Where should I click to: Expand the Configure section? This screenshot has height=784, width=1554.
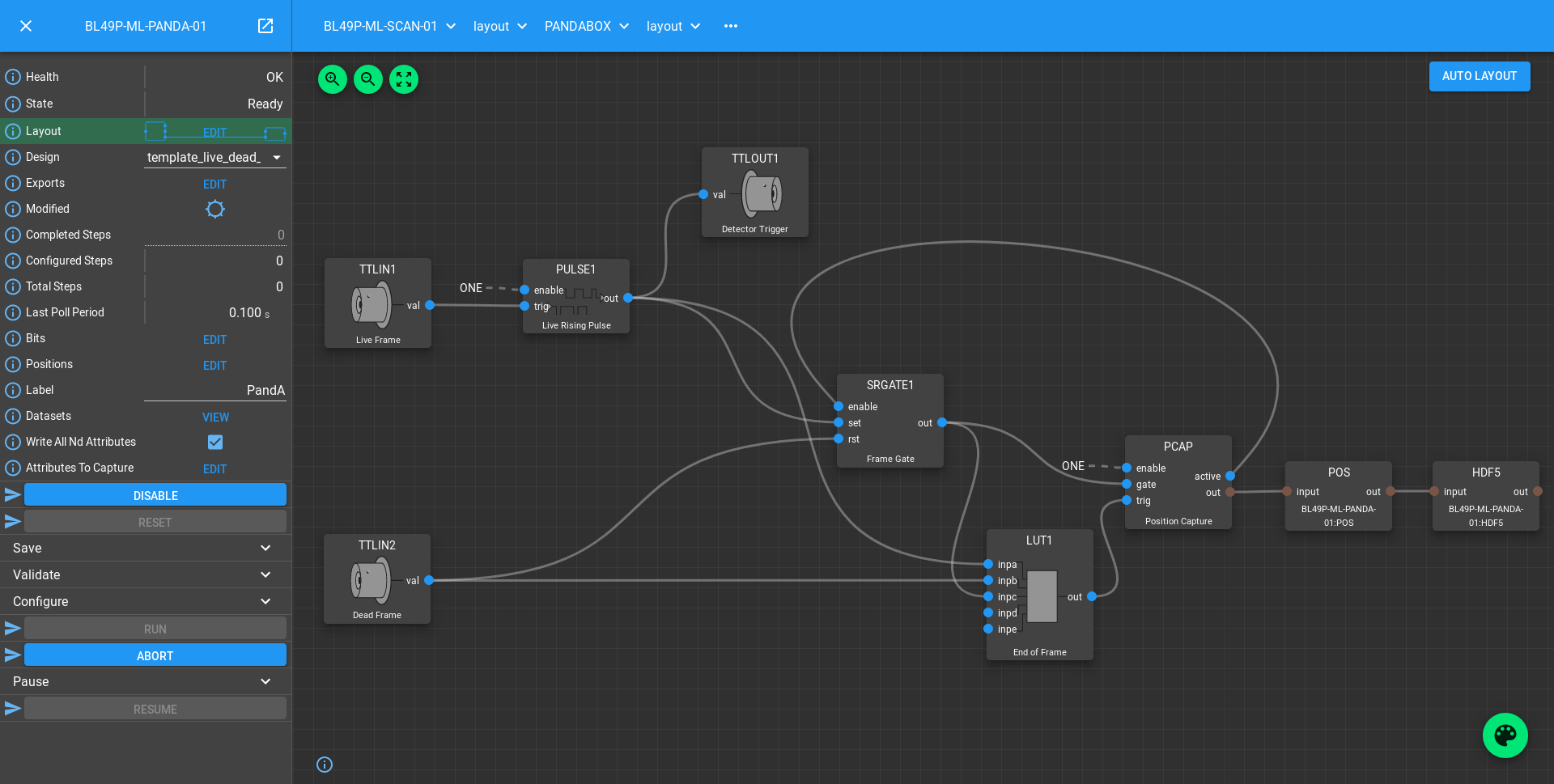146,601
